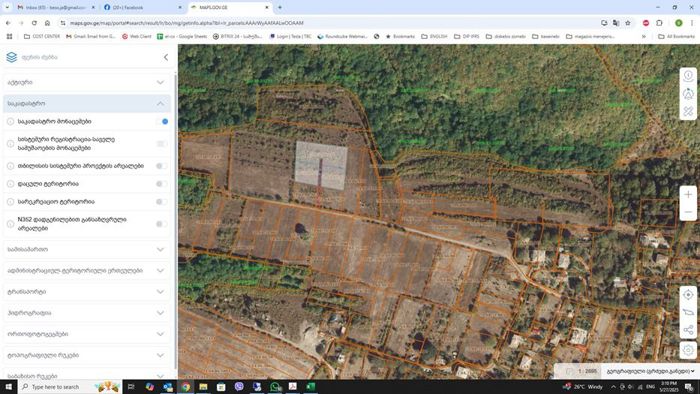The height and width of the screenshot is (394, 700).
Task: Turn off the cadastral data layer toggle
Action: click(162, 121)
